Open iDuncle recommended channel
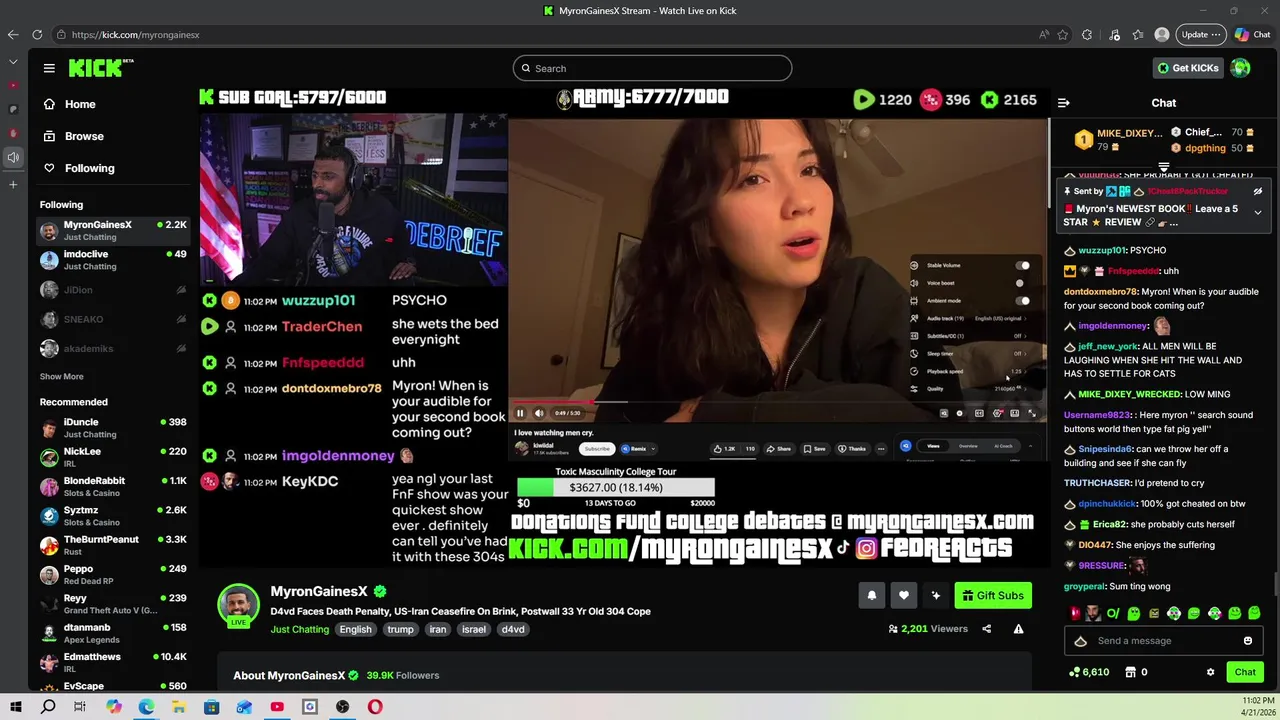Image resolution: width=1280 pixels, height=720 pixels. coord(113,428)
